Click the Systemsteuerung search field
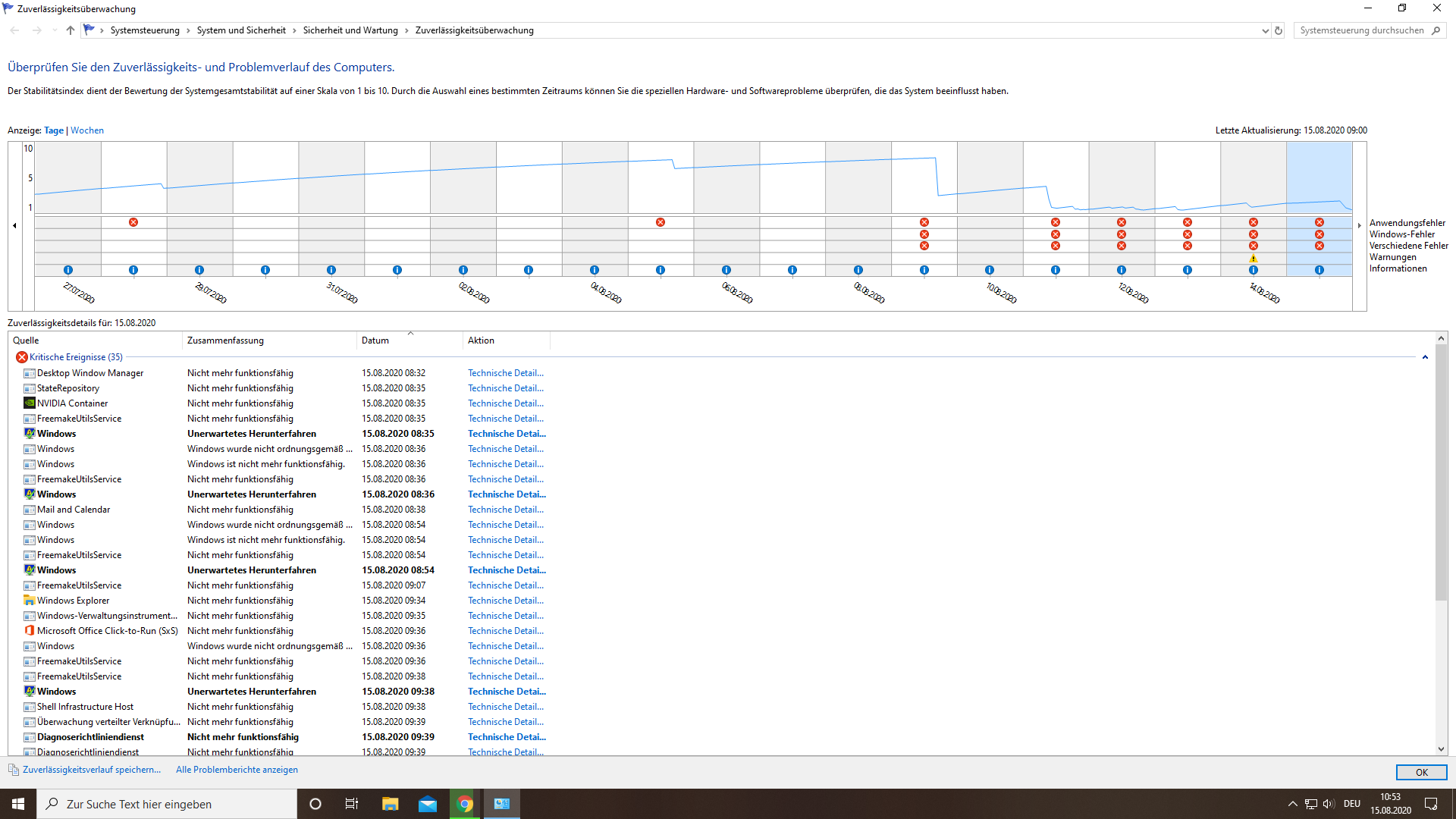 pos(1361,30)
